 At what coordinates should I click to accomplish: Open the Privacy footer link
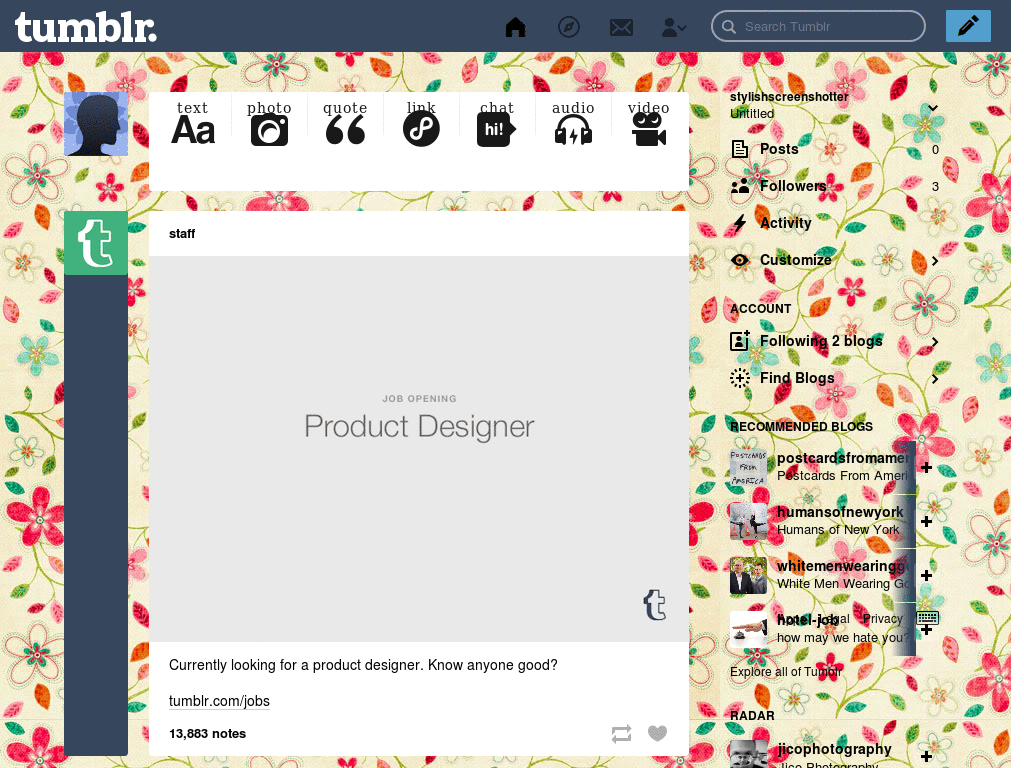882,618
